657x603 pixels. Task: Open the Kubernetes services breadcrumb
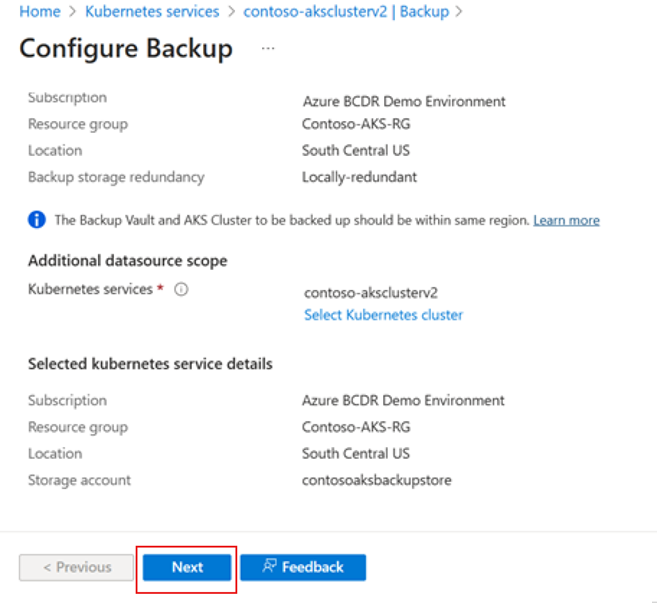152,12
